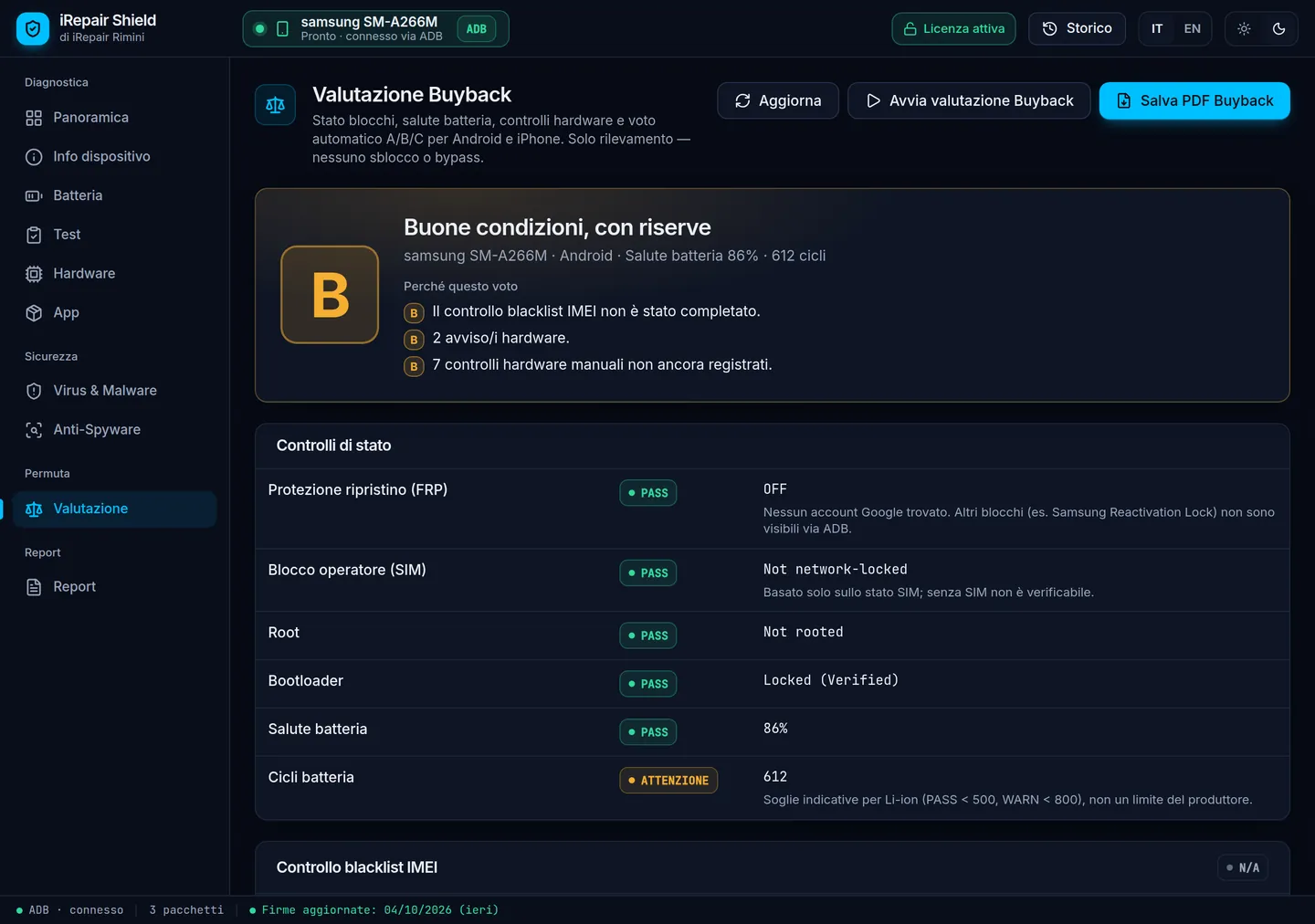Click 'Not network-locked' value text

tap(836, 570)
